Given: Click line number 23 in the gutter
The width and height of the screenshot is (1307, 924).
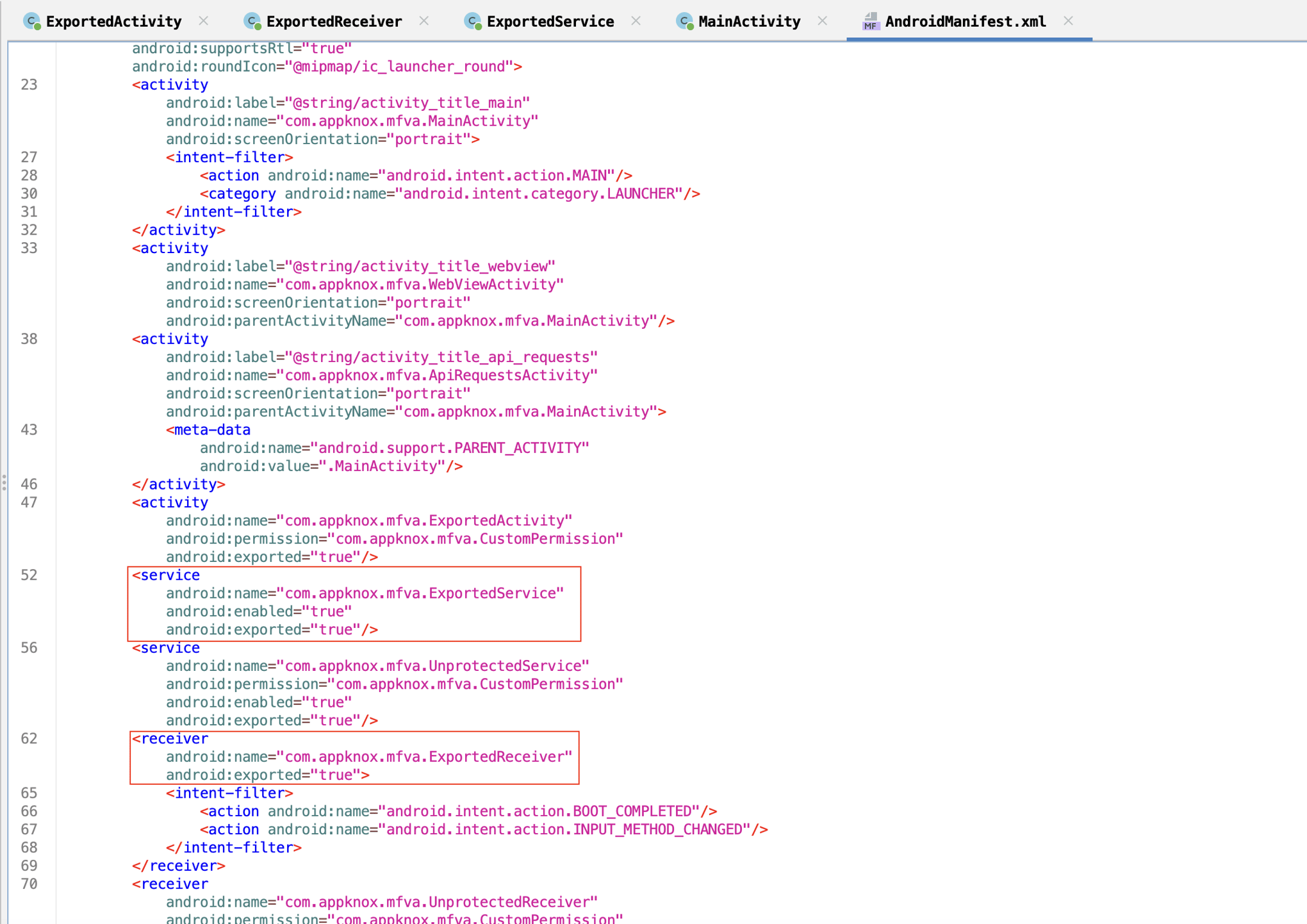Looking at the screenshot, I should pyautogui.click(x=29, y=84).
